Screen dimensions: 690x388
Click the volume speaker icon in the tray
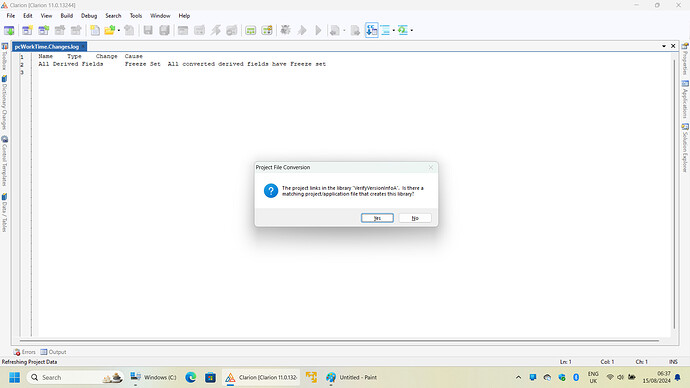(620, 377)
